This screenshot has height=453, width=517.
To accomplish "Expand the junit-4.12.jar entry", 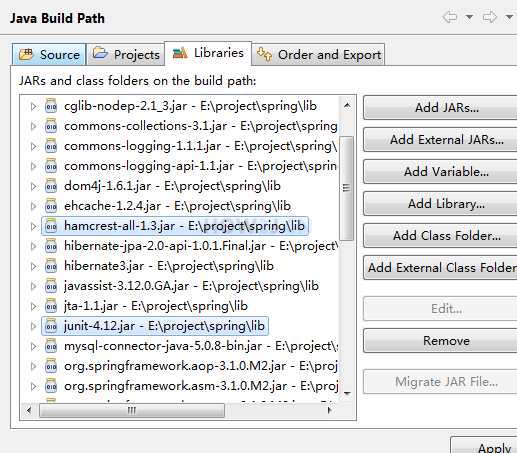I will point(33,326).
